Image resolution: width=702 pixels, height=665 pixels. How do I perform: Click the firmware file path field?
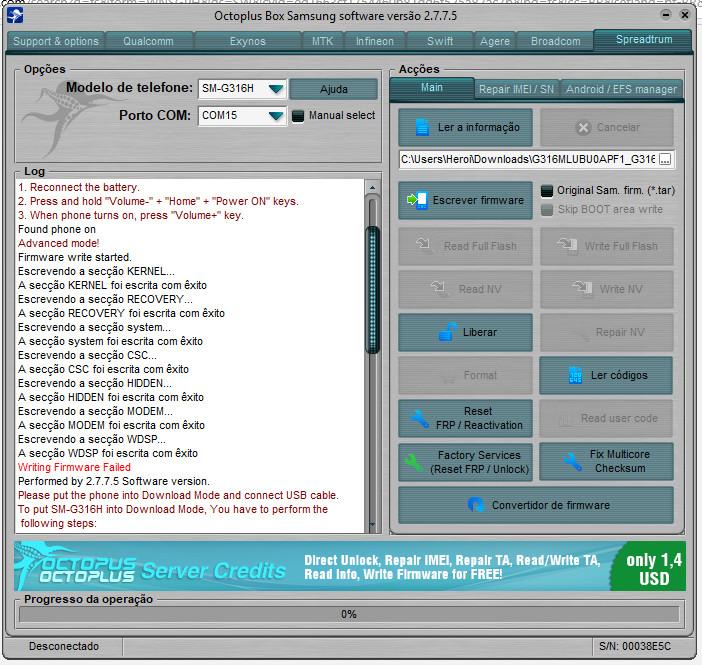coord(529,159)
